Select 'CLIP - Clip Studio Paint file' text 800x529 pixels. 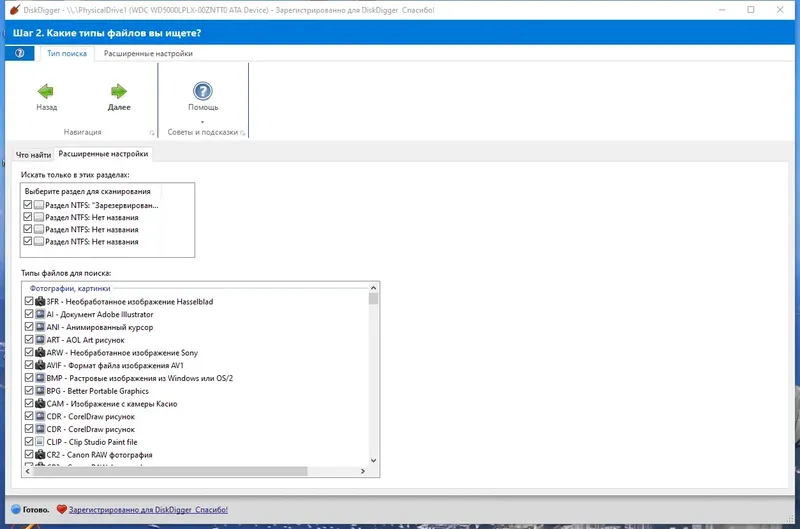point(92,442)
